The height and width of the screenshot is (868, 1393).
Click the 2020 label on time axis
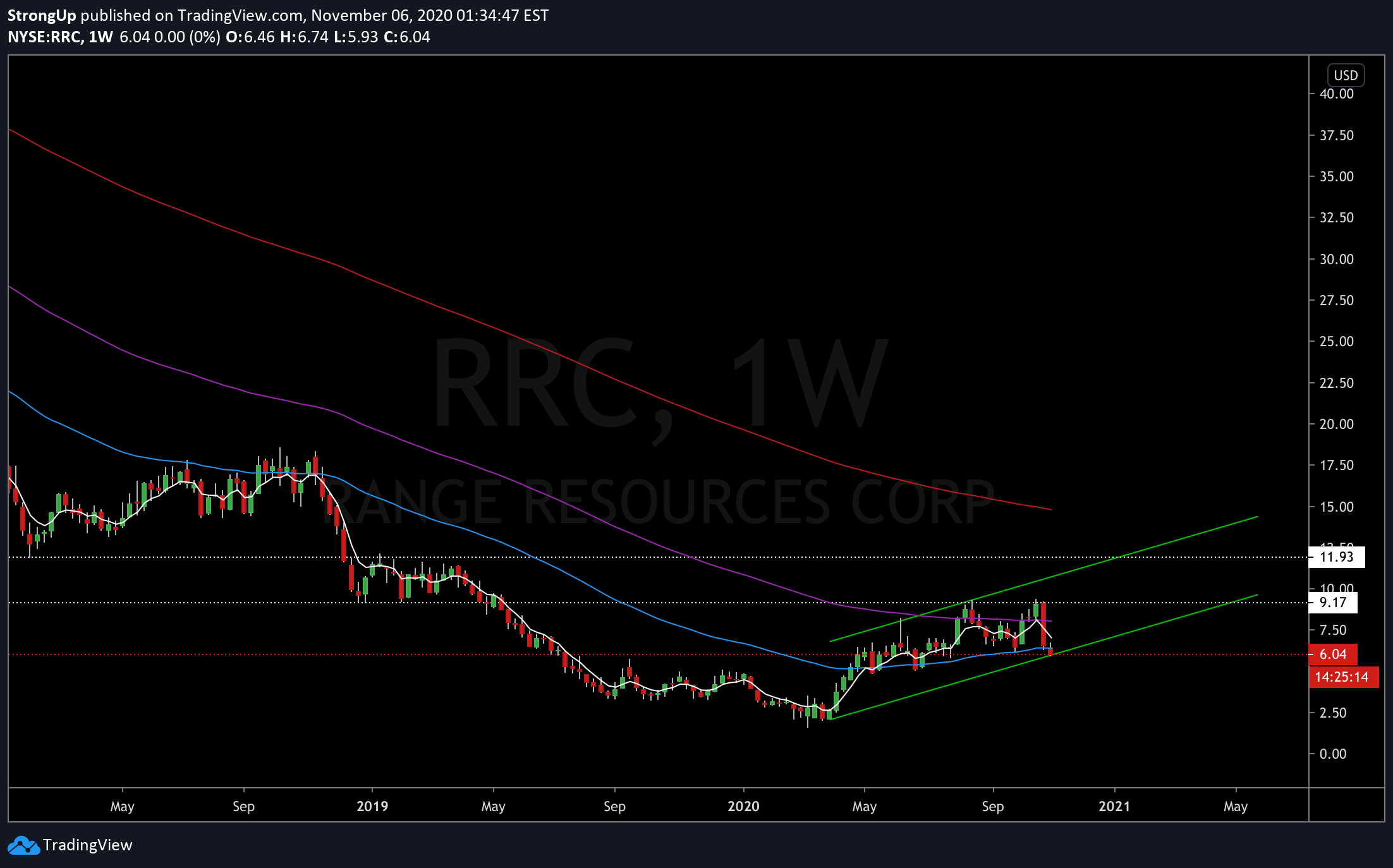[743, 806]
